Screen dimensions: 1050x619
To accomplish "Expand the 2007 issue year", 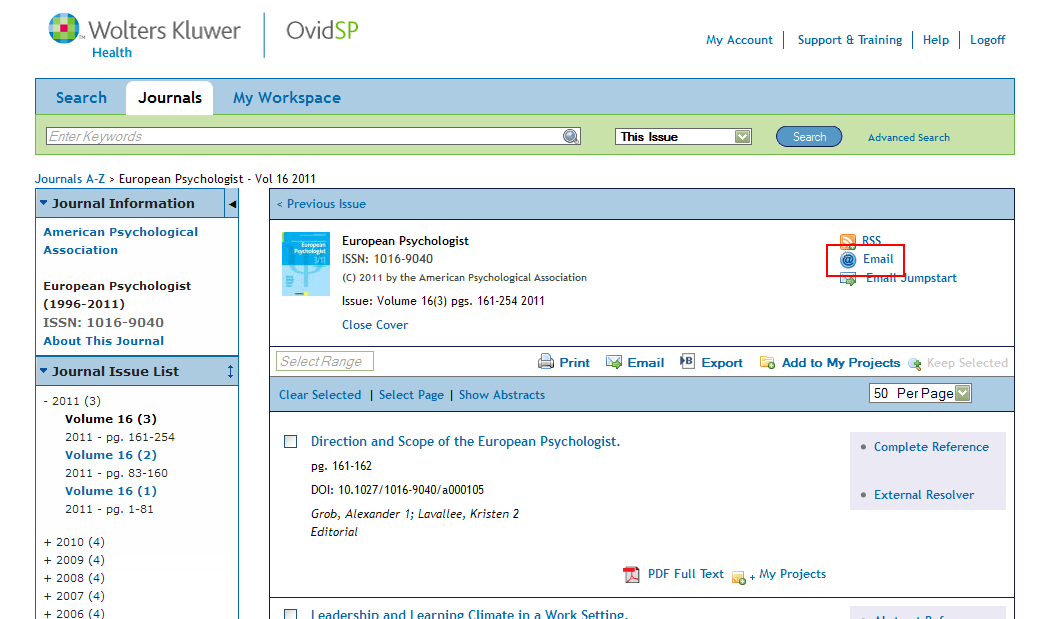I will (x=47, y=596).
